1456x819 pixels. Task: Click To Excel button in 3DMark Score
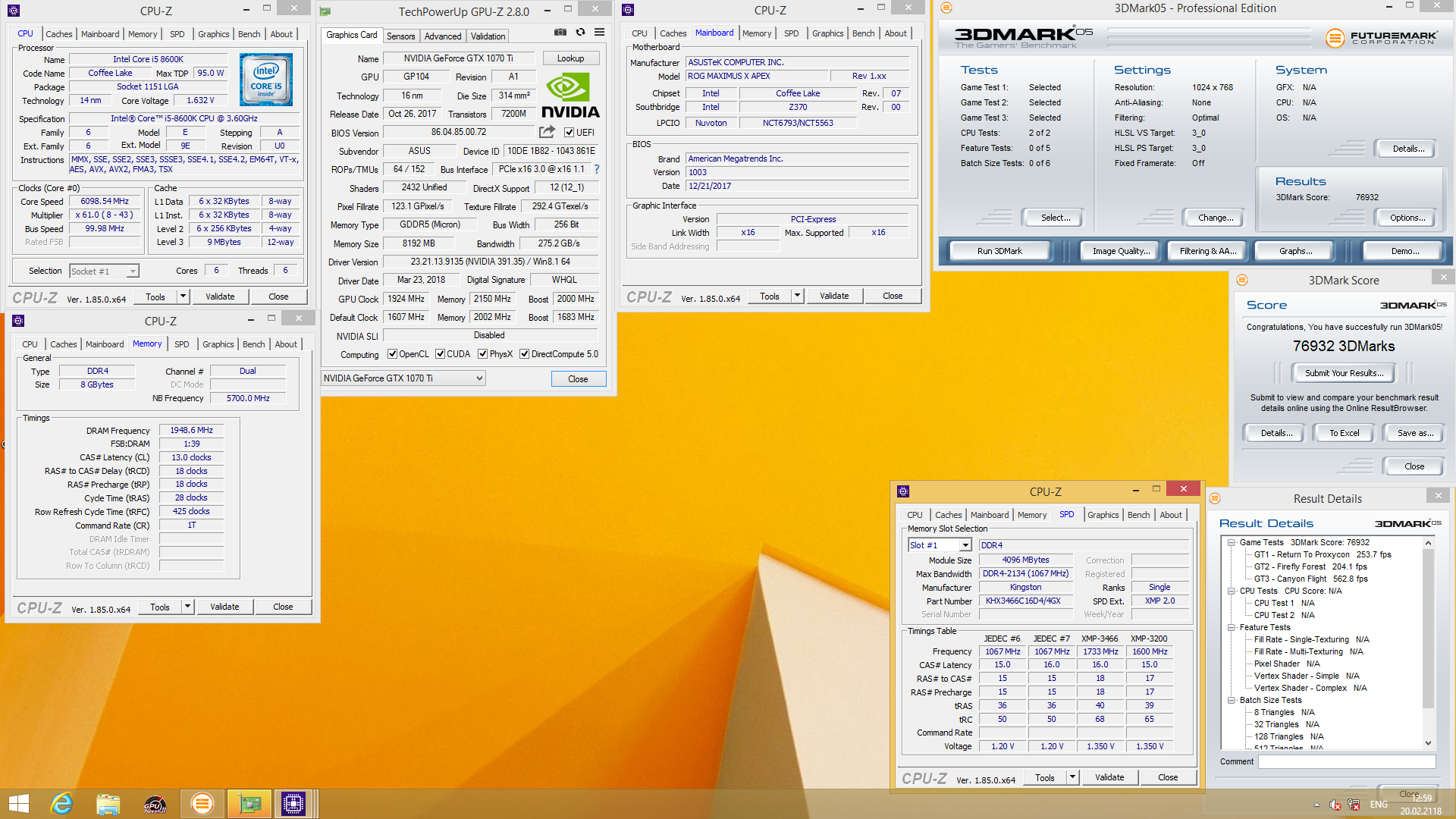pyautogui.click(x=1344, y=433)
